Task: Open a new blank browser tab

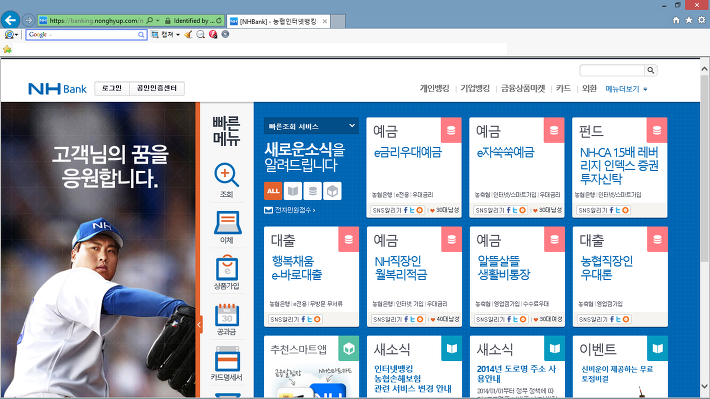Action: coord(338,21)
